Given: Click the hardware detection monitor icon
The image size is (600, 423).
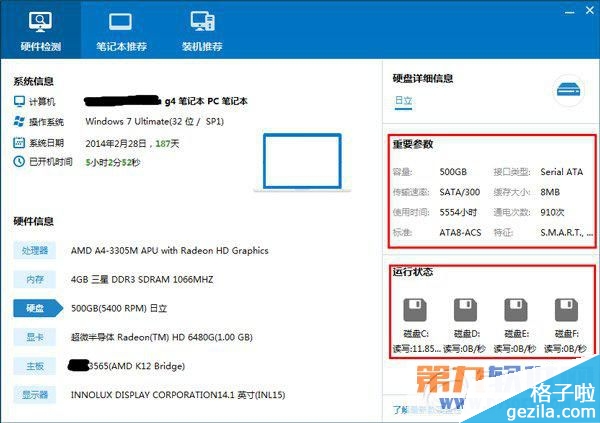Looking at the screenshot, I should point(40,21).
